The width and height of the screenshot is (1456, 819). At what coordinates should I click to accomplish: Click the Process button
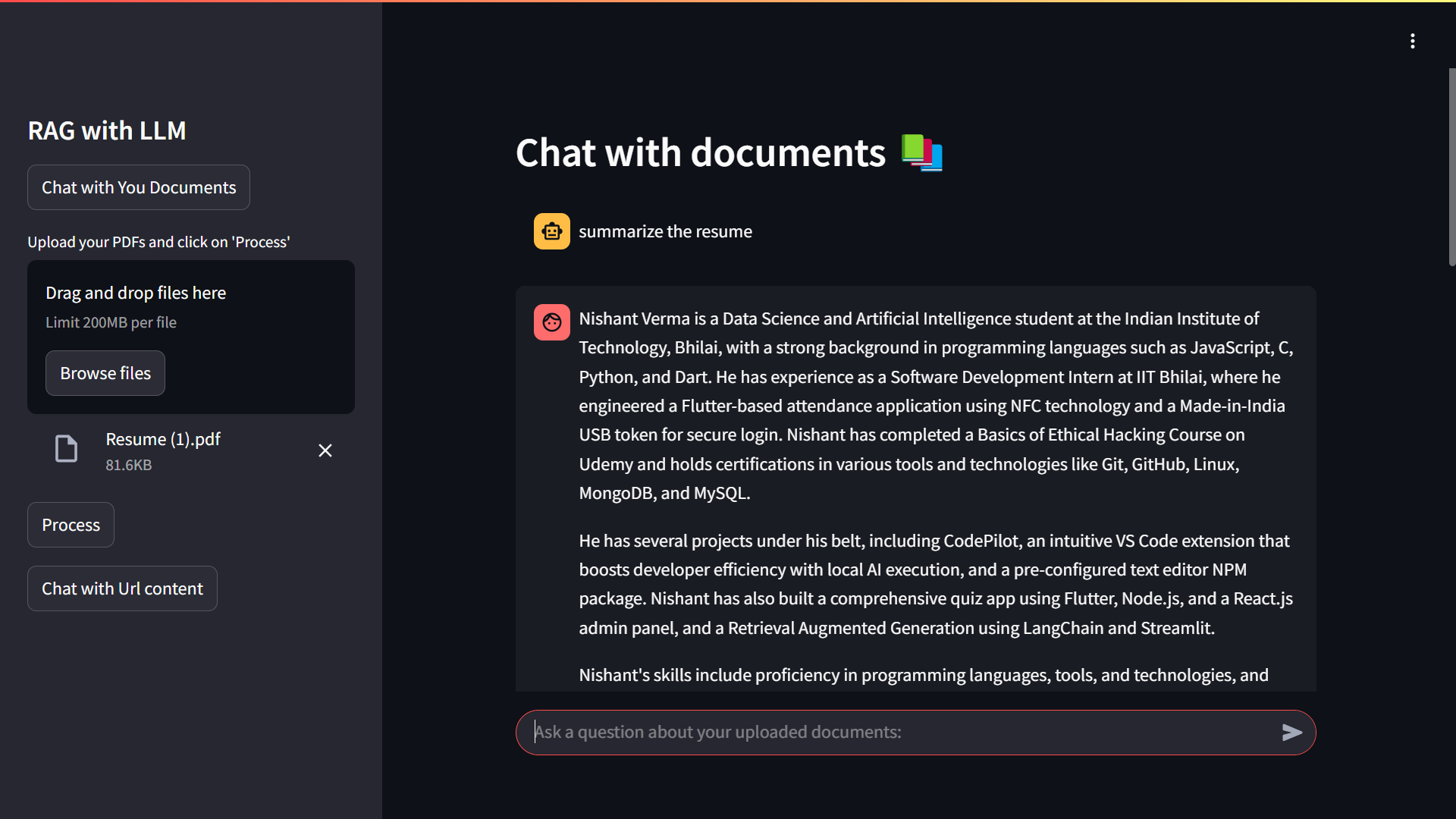(71, 525)
